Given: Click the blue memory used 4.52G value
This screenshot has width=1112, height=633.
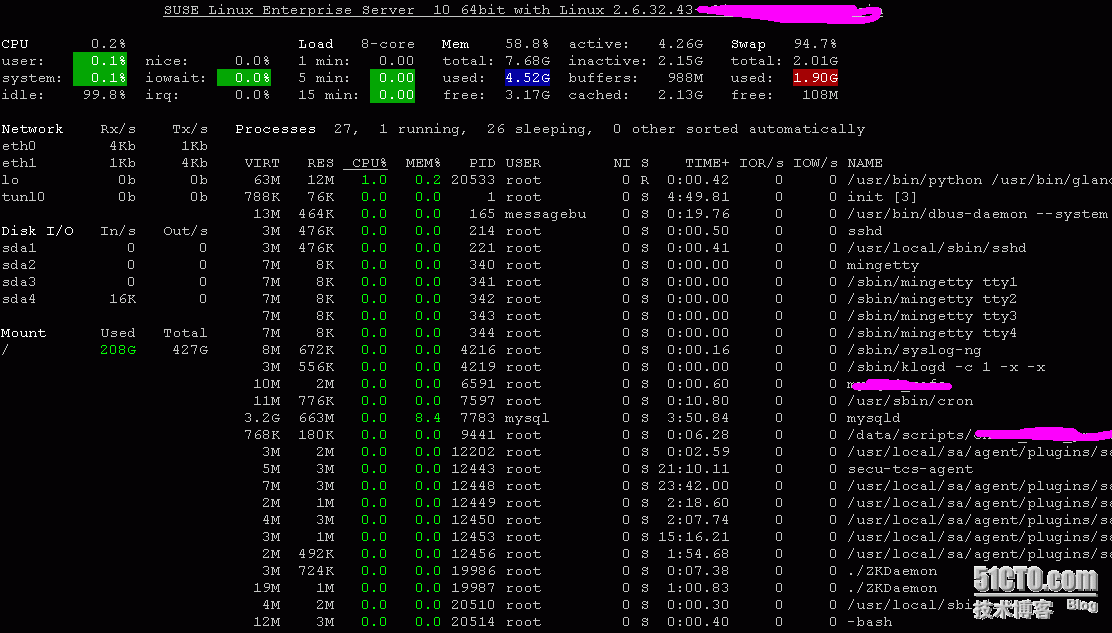Looking at the screenshot, I should pos(526,78).
